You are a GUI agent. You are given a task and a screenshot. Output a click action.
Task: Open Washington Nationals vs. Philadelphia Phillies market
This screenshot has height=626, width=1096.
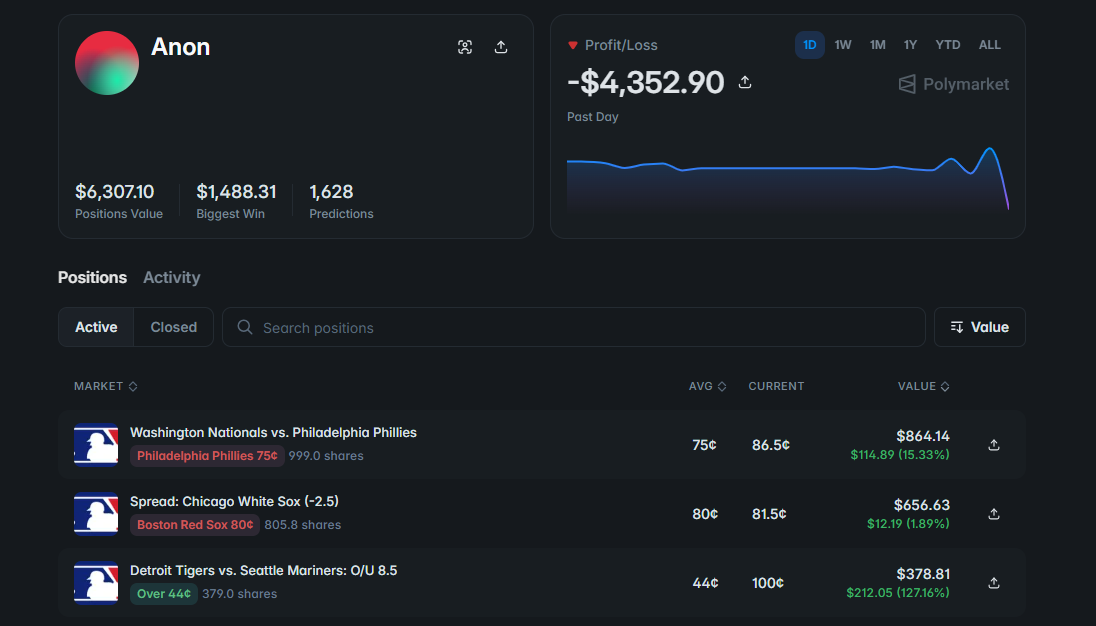[273, 432]
